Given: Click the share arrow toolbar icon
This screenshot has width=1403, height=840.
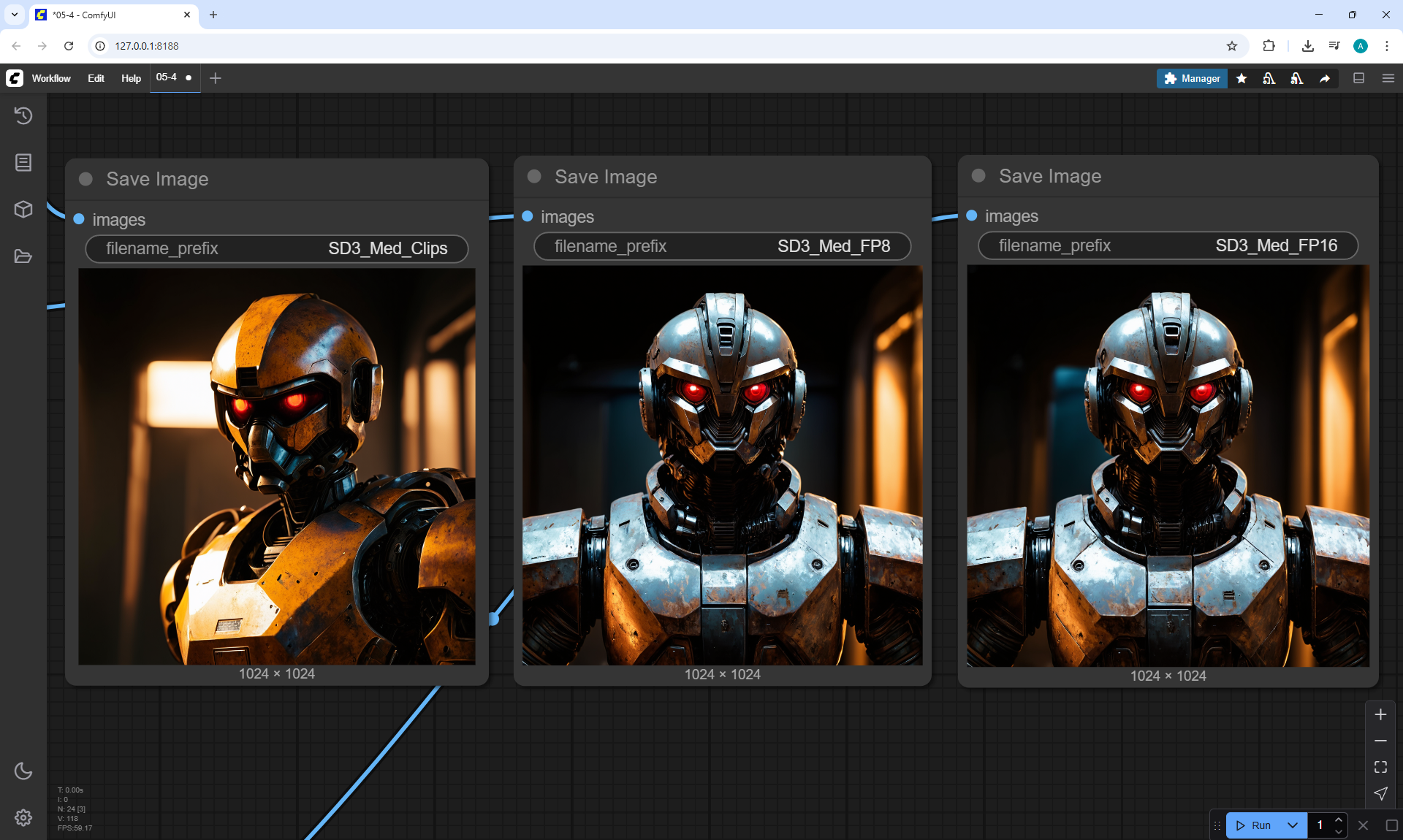Looking at the screenshot, I should pyautogui.click(x=1325, y=78).
